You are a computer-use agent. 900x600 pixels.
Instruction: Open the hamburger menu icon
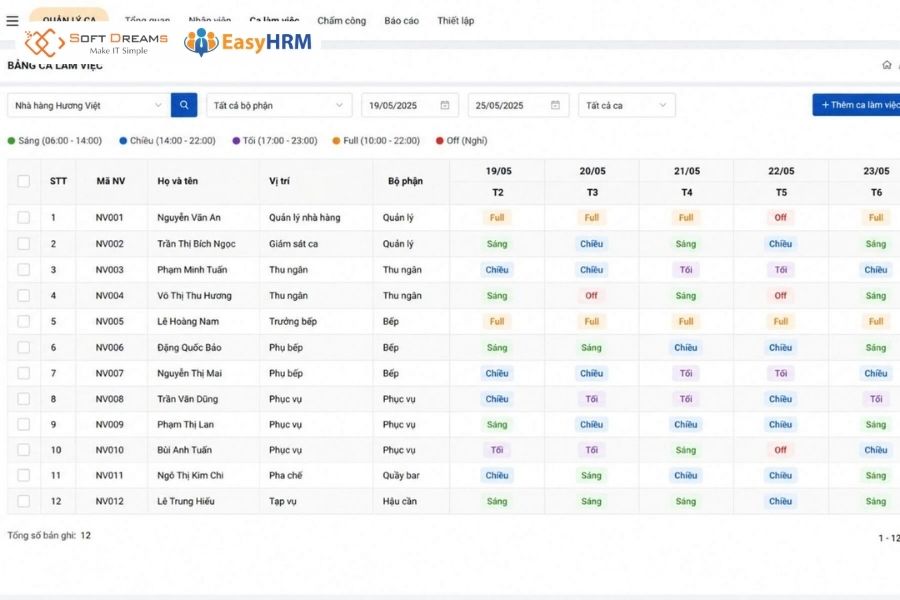click(x=12, y=21)
